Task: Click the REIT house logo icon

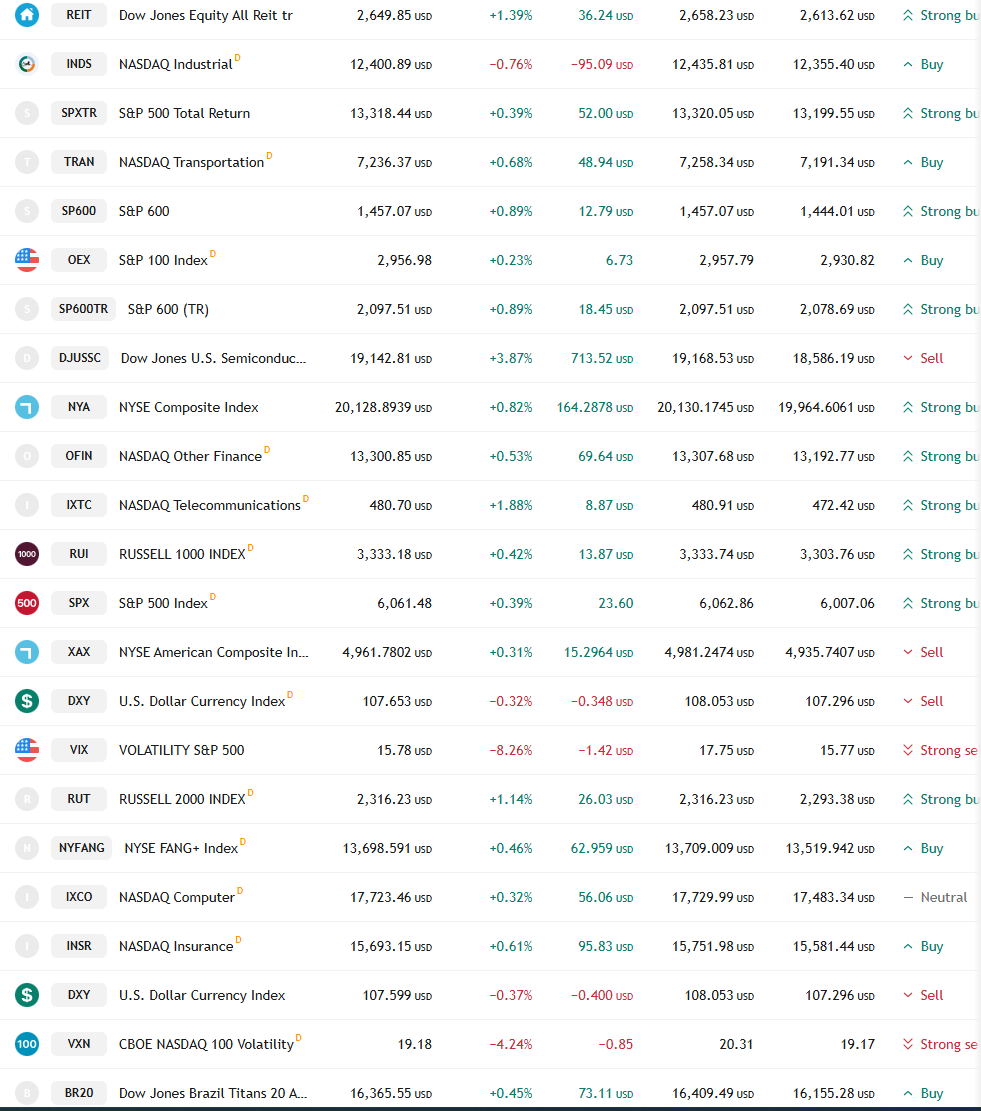Action: click(27, 15)
